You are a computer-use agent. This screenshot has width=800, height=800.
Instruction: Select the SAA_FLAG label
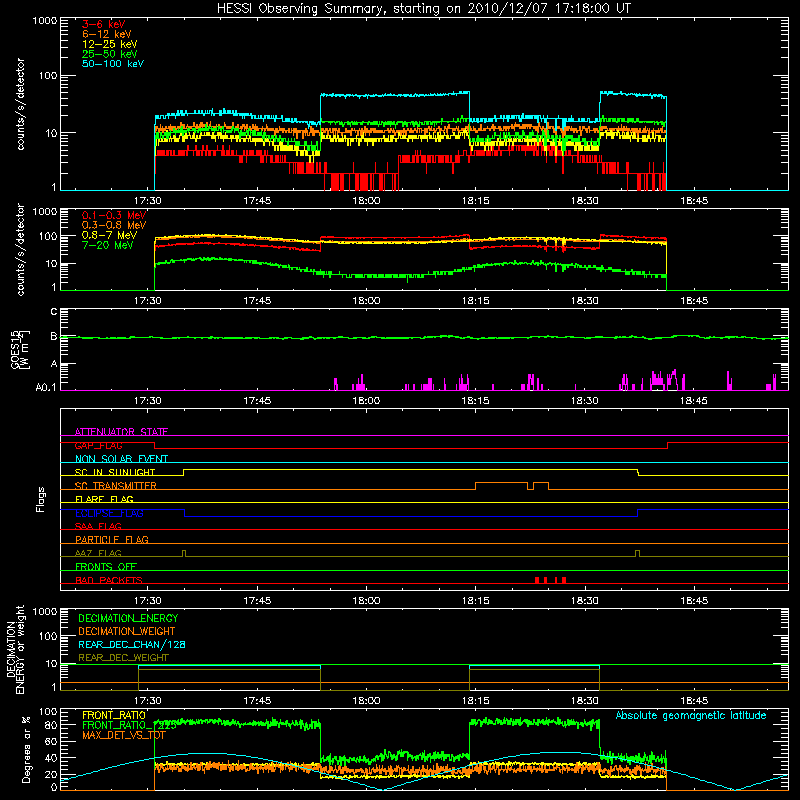pos(98,526)
